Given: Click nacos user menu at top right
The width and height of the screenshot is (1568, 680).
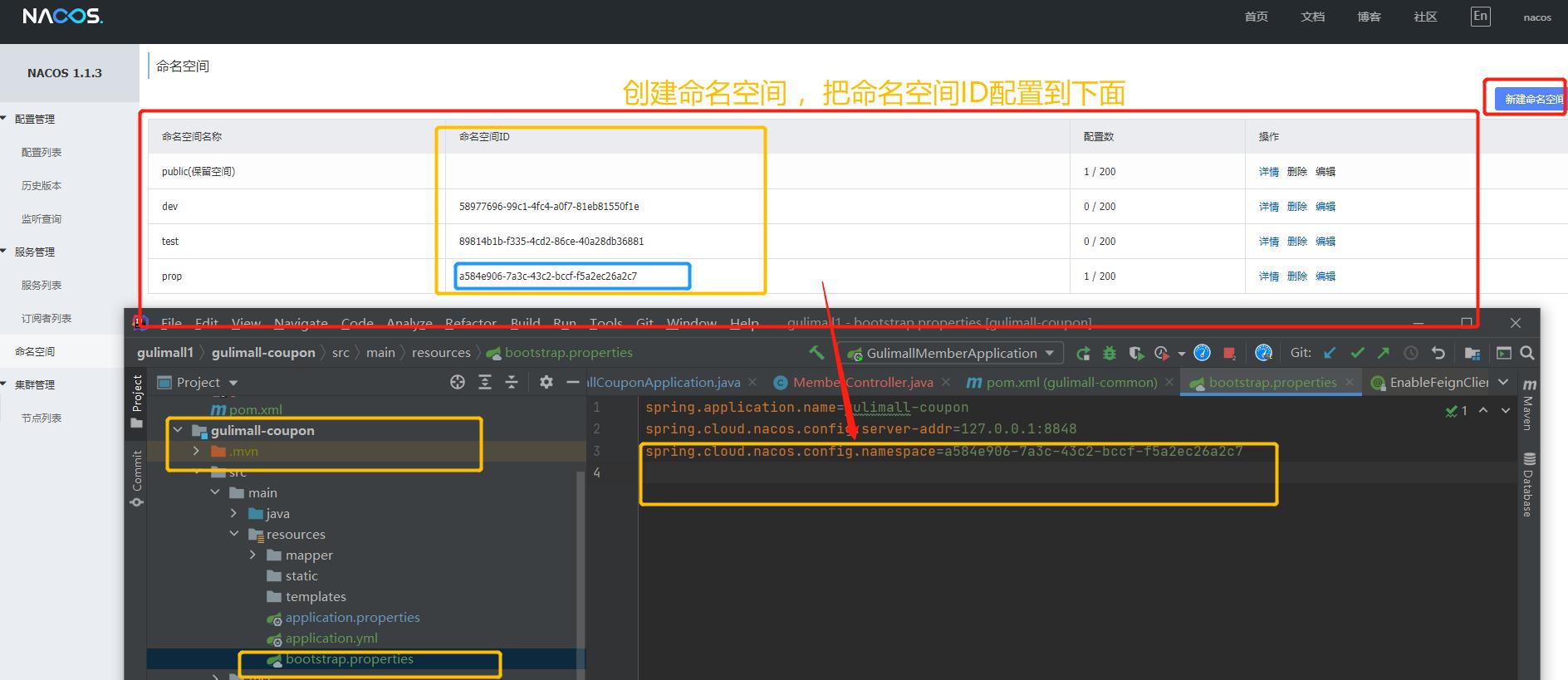Looking at the screenshot, I should pyautogui.click(x=1537, y=17).
